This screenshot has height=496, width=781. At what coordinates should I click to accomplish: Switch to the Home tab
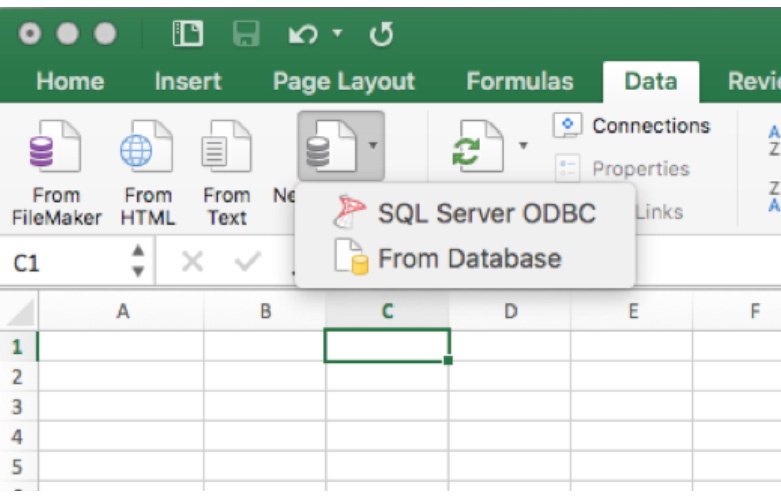click(x=70, y=81)
